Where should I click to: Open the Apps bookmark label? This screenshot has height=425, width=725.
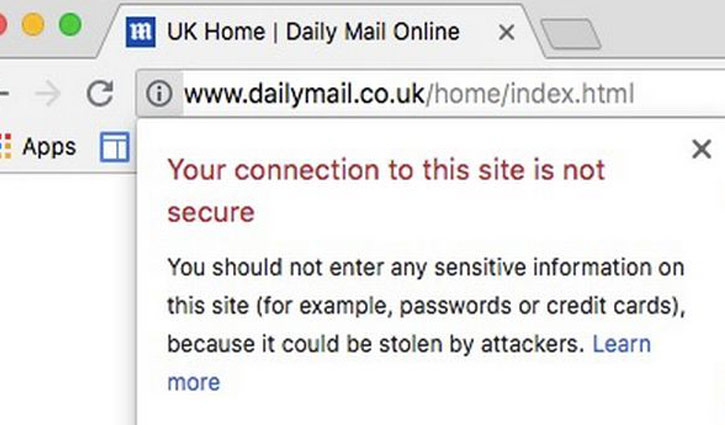pos(49,148)
